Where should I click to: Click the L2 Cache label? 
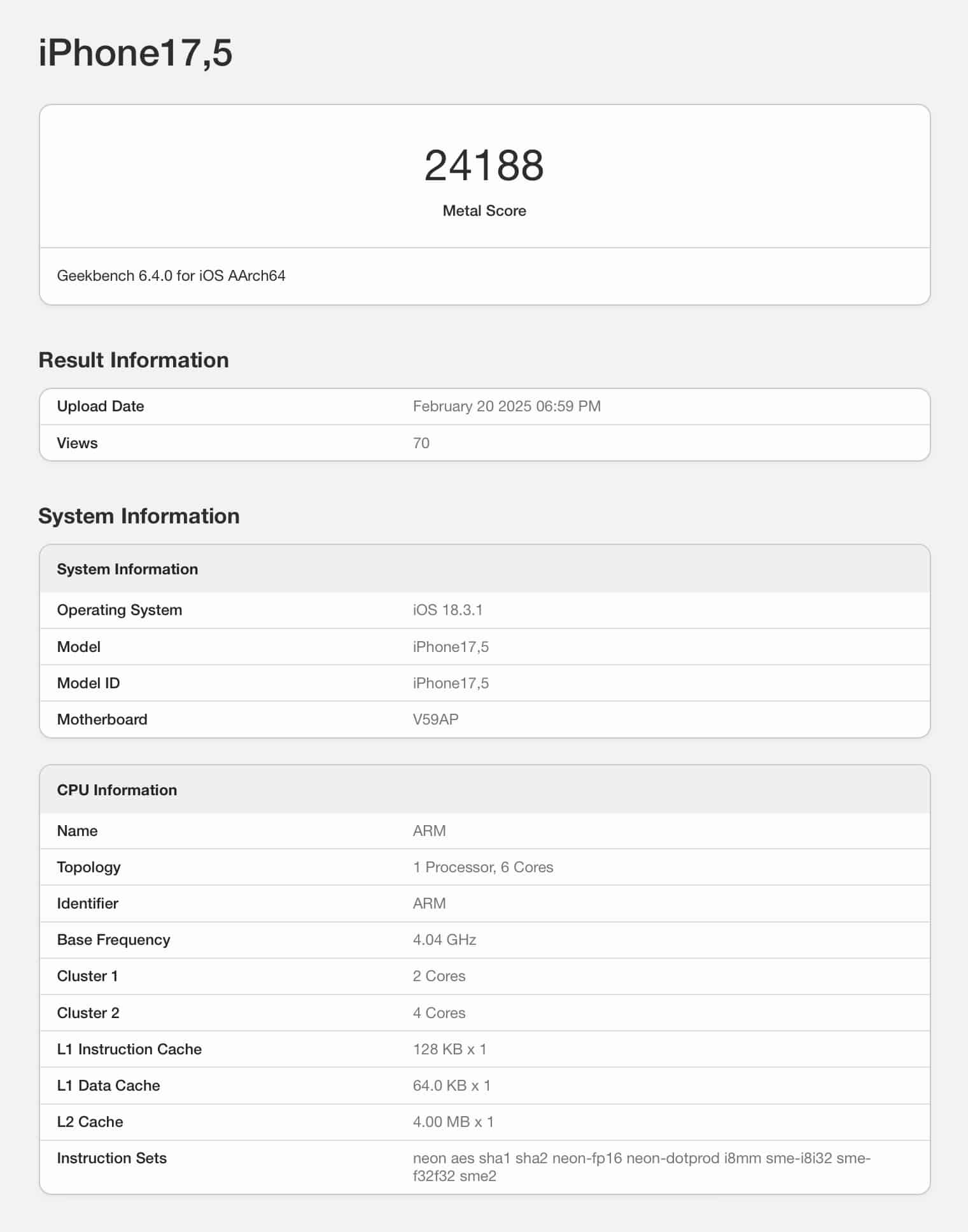tap(90, 1122)
